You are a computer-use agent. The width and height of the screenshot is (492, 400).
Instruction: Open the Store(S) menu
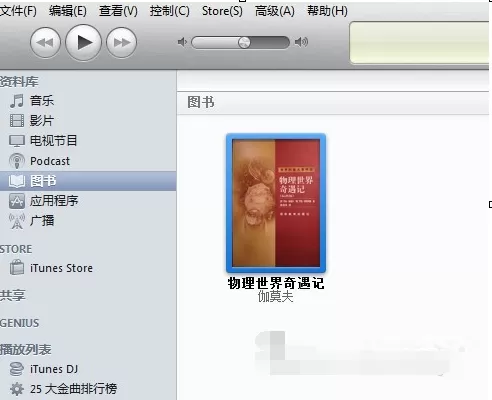[222, 11]
